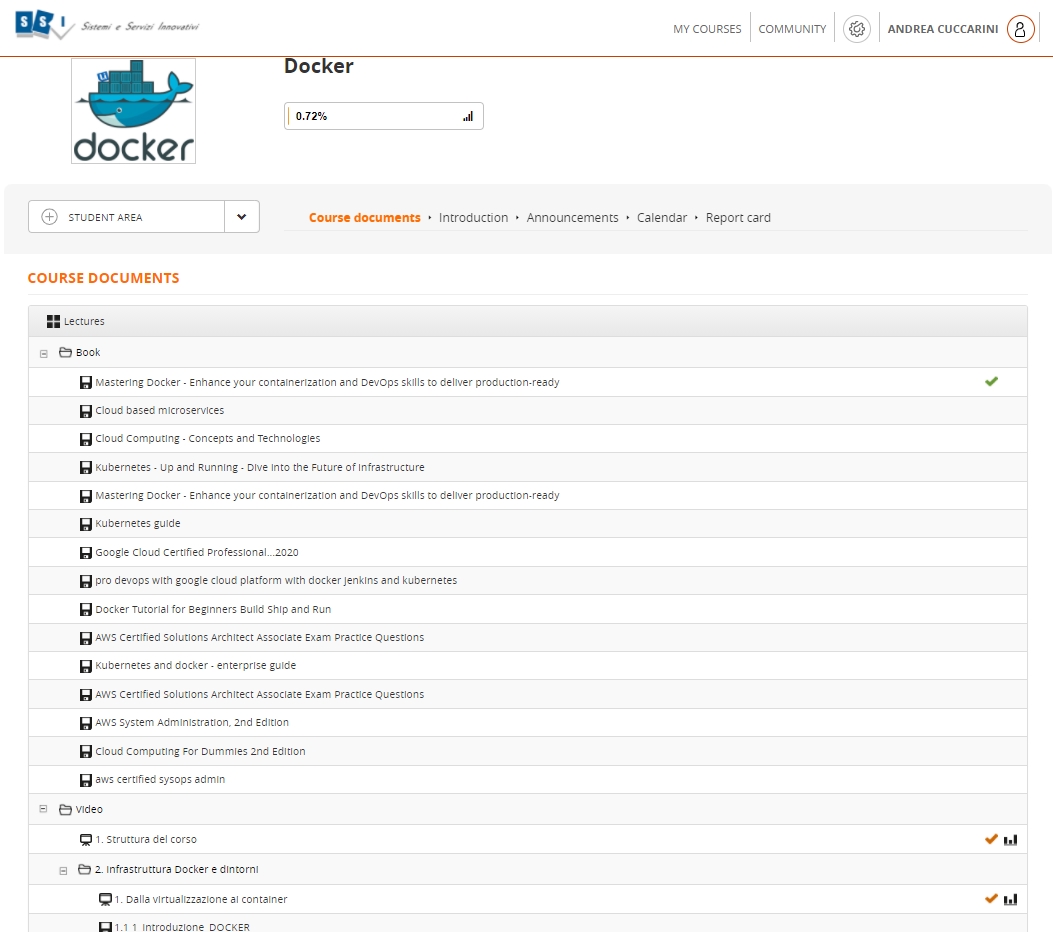1053x932 pixels.
Task: Click the plus icon beside Student Area
Action: (49, 217)
